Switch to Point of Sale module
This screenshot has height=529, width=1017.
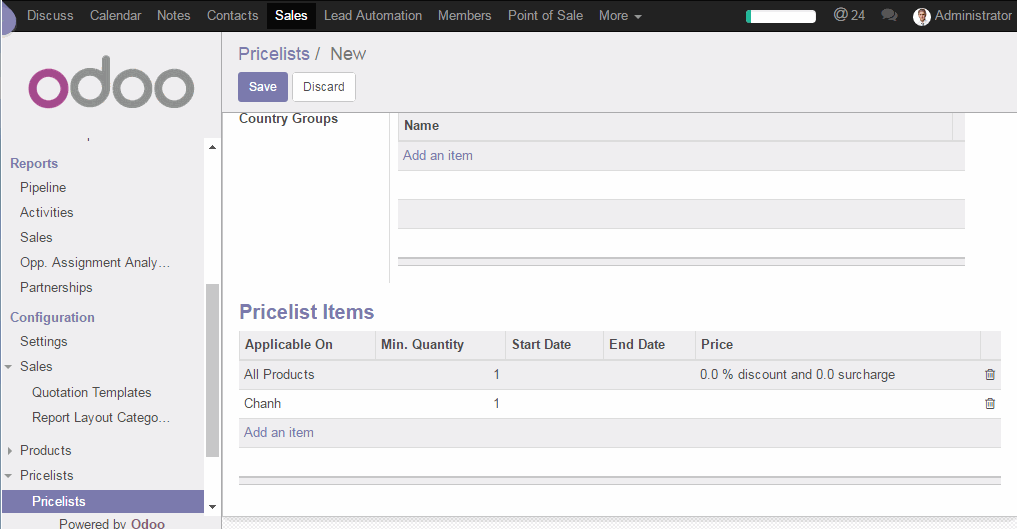(545, 15)
